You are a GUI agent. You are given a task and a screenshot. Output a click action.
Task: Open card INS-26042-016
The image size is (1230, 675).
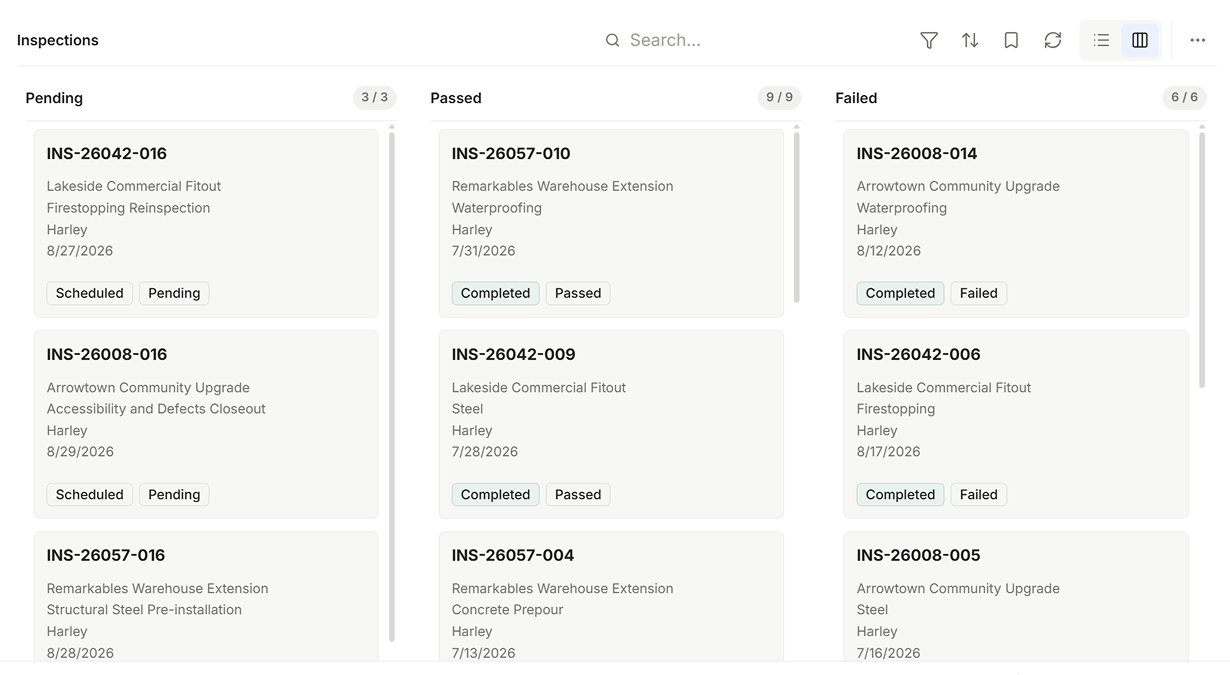coord(206,223)
